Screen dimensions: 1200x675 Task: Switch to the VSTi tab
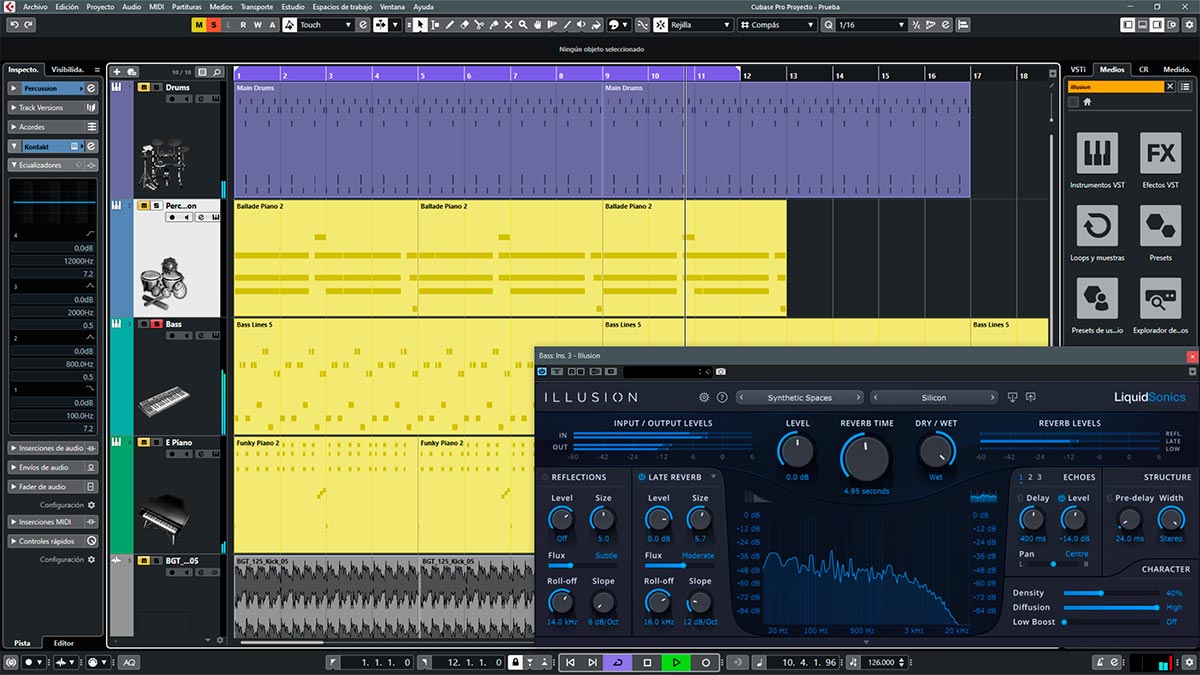pyautogui.click(x=1078, y=69)
